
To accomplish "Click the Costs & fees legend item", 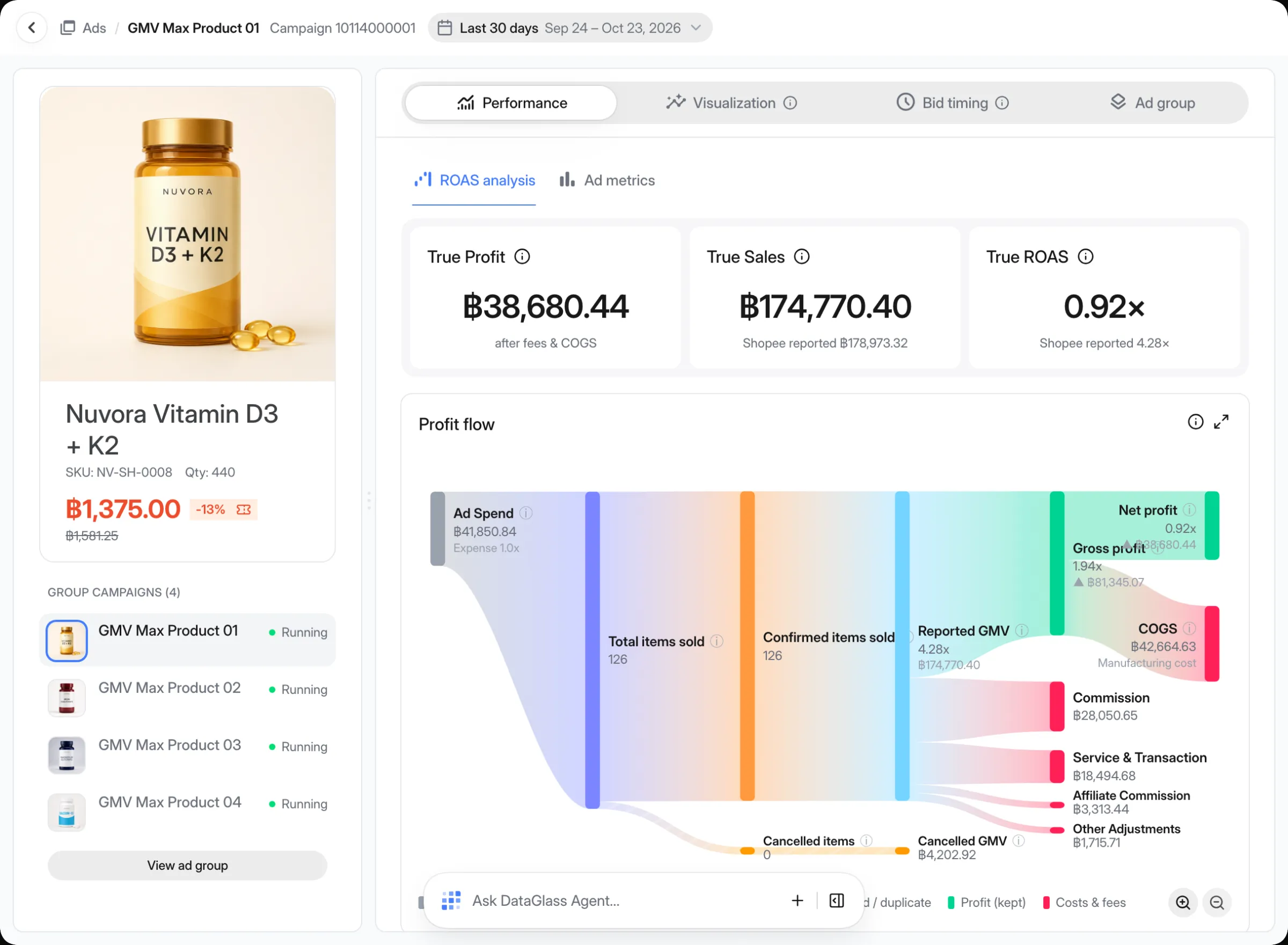I will pyautogui.click(x=1085, y=903).
